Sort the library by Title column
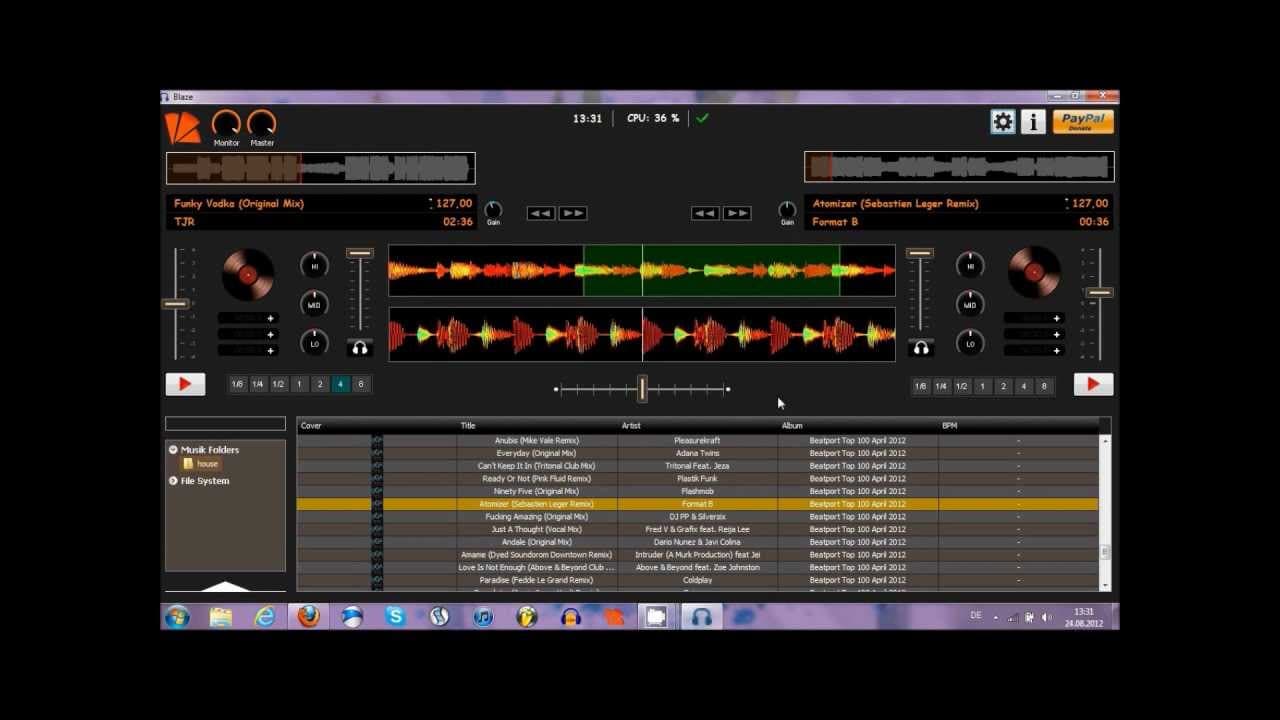Screen dimensions: 1280x720 click(467, 426)
